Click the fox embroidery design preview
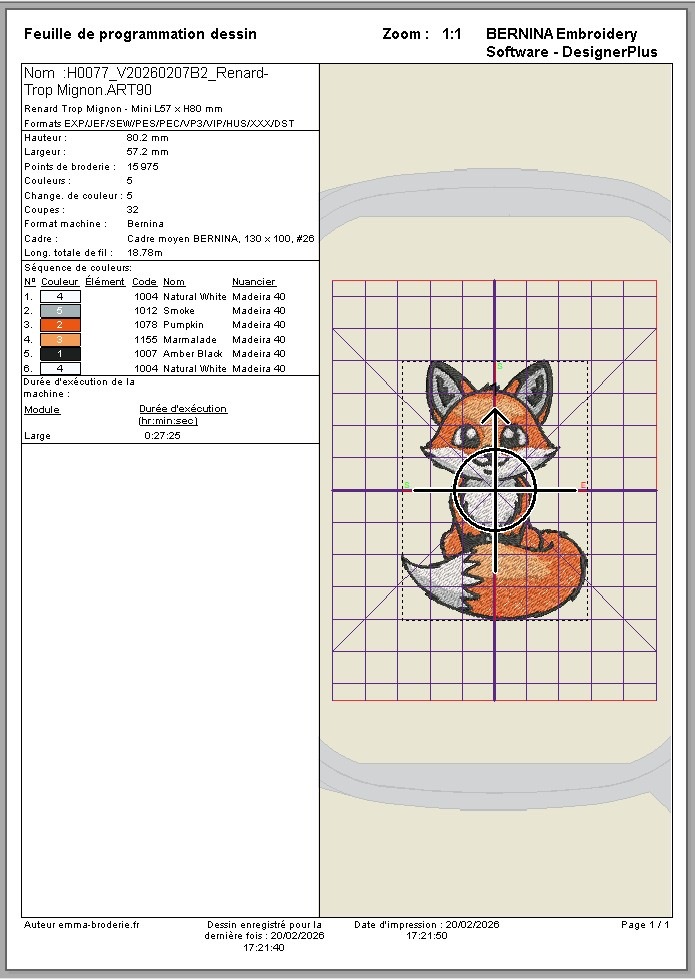The height and width of the screenshot is (979, 695). (495, 490)
